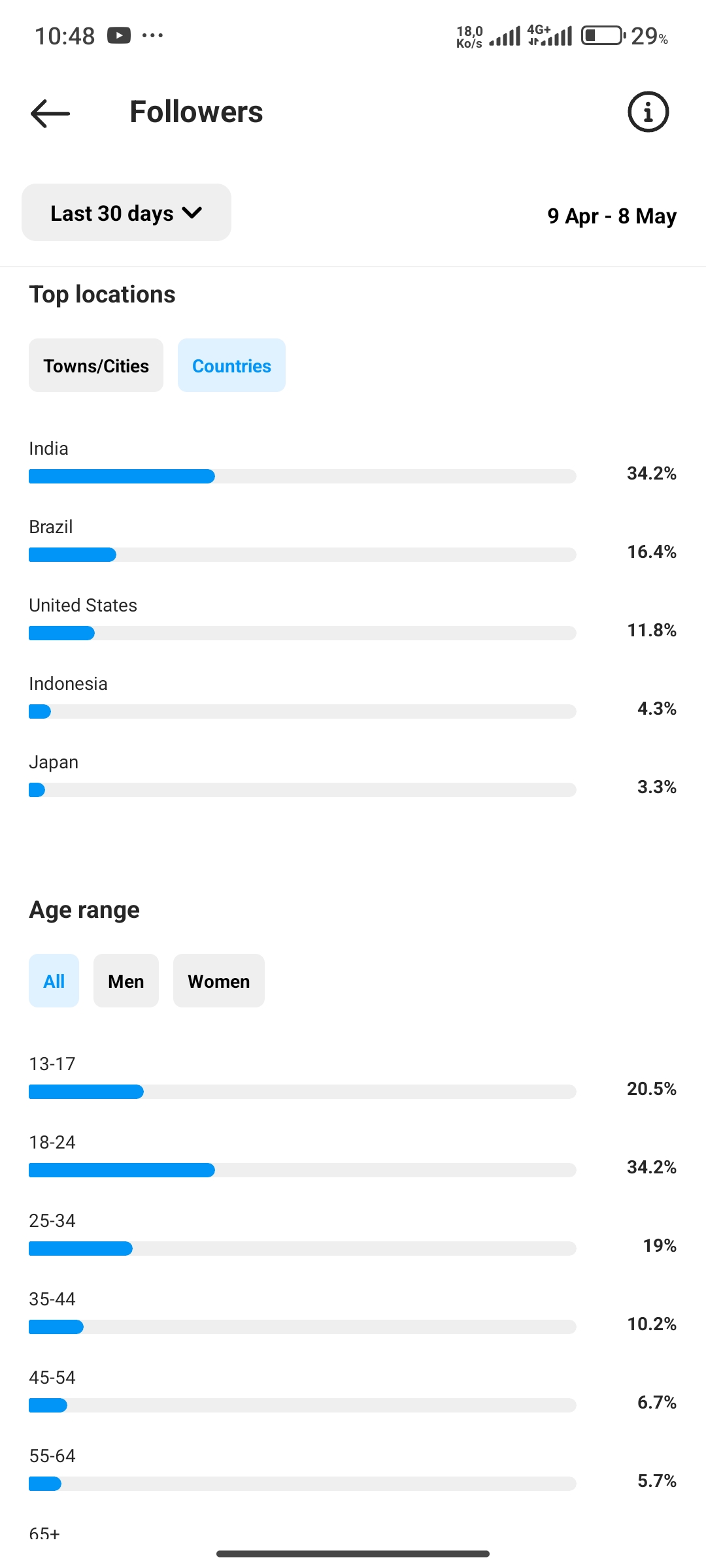
Task: Tap the United States bar
Action: [302, 633]
